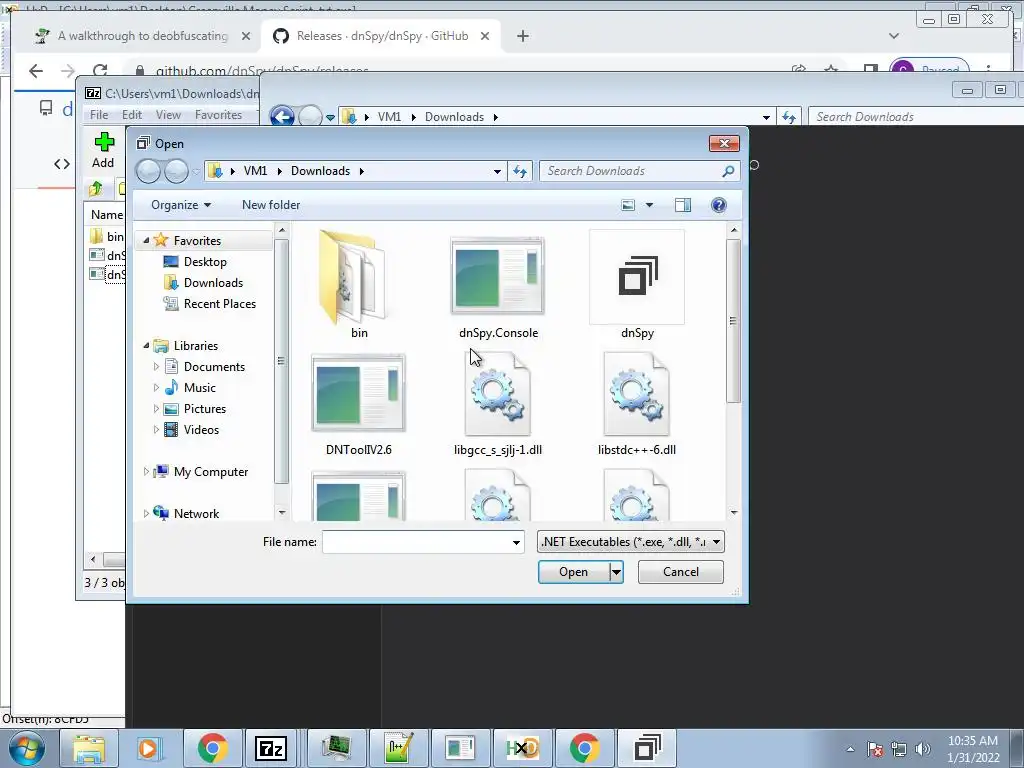Image resolution: width=1024 pixels, height=768 pixels.
Task: Click the Chrome back arrow
Action: [x=36, y=70]
